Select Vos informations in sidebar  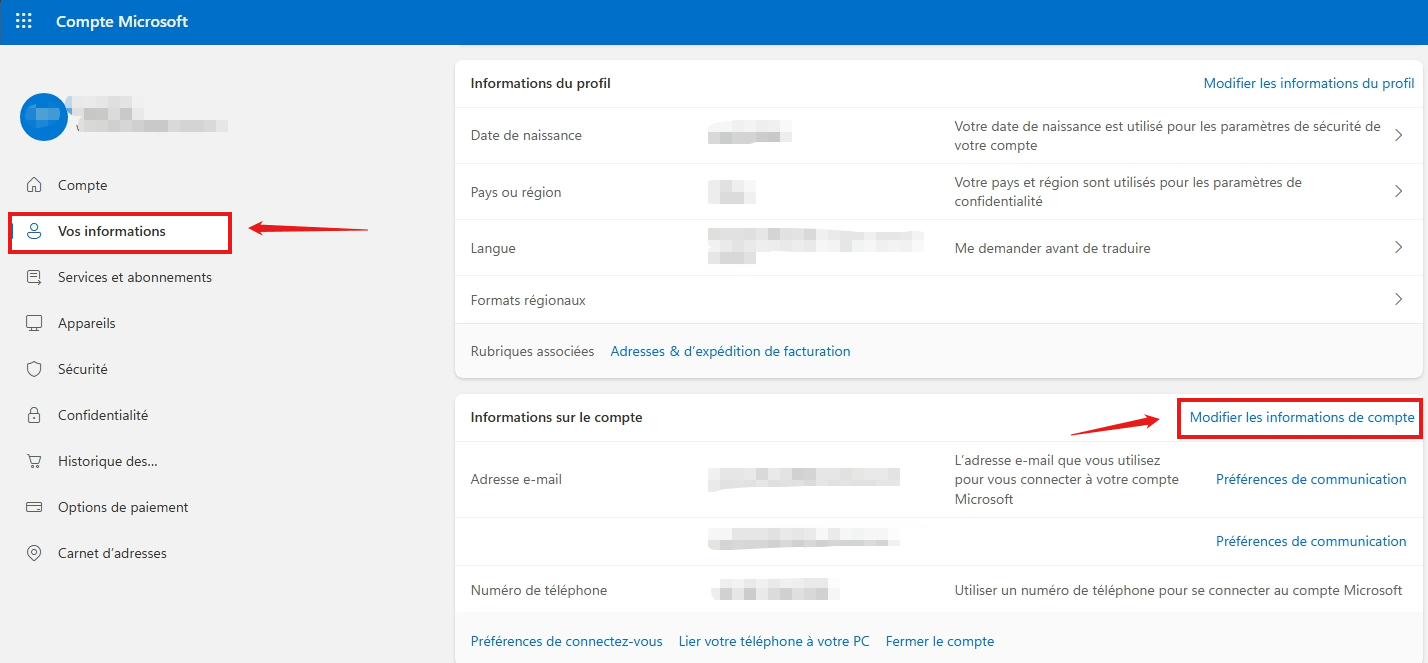(112, 231)
